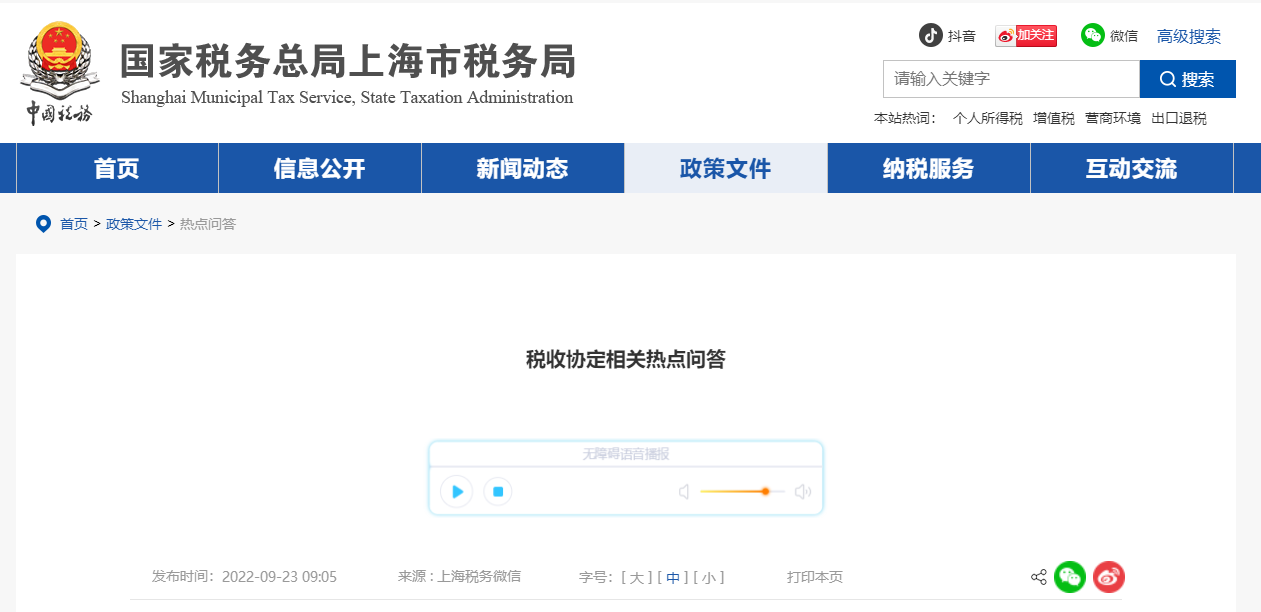Click inside the keyword search input field
The image size is (1261, 612).
point(1010,79)
